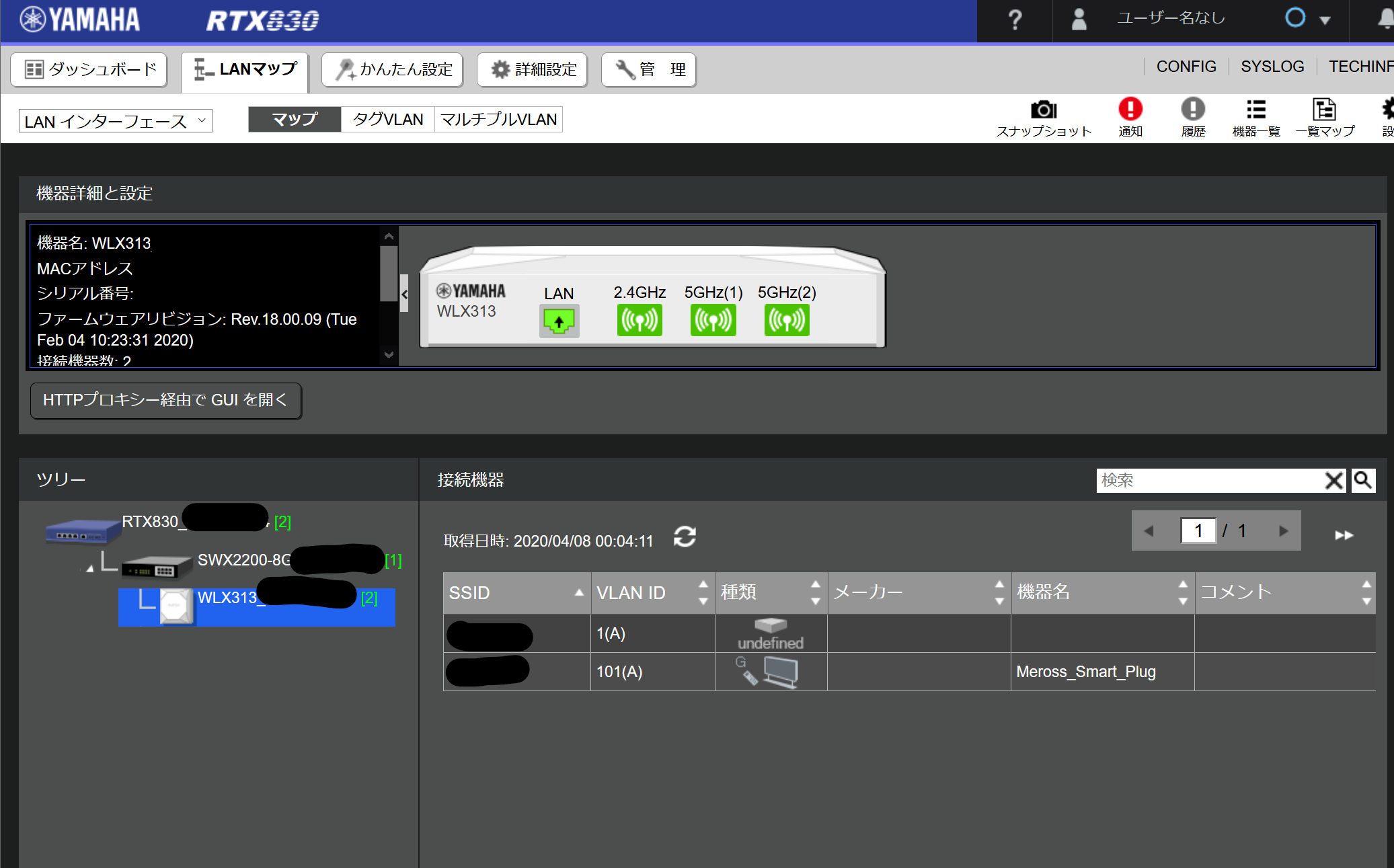This screenshot has width=1394, height=868.
Task: Open the list map icon
Action: coord(1323,110)
